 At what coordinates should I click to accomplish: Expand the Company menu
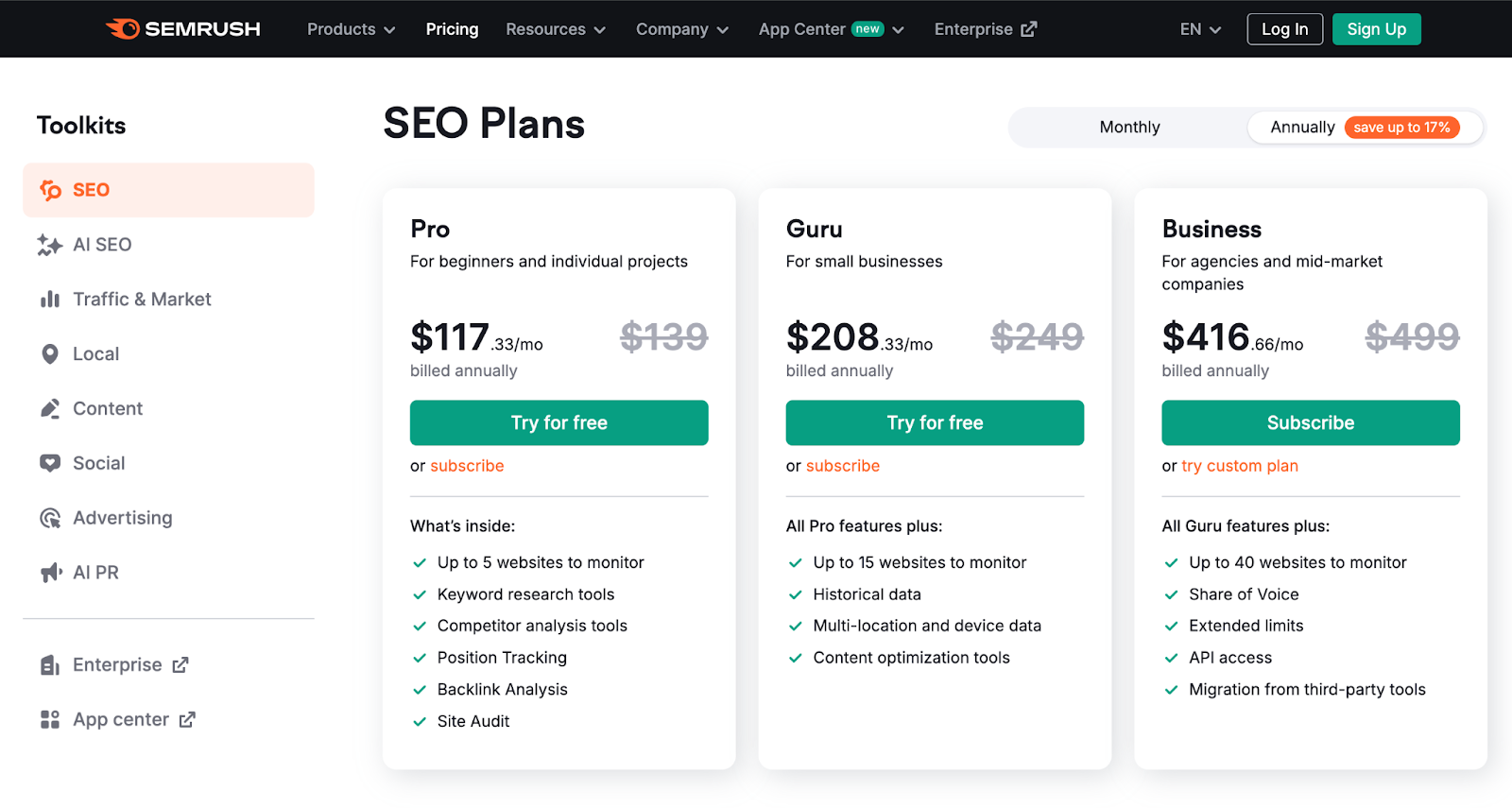[x=681, y=29]
